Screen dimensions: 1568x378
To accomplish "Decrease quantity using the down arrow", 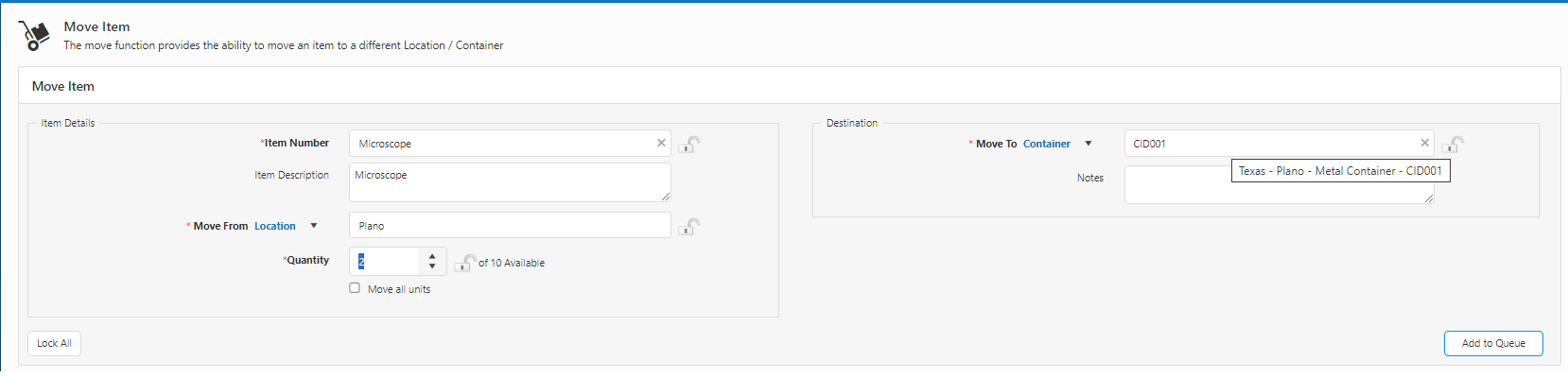I will pyautogui.click(x=432, y=266).
